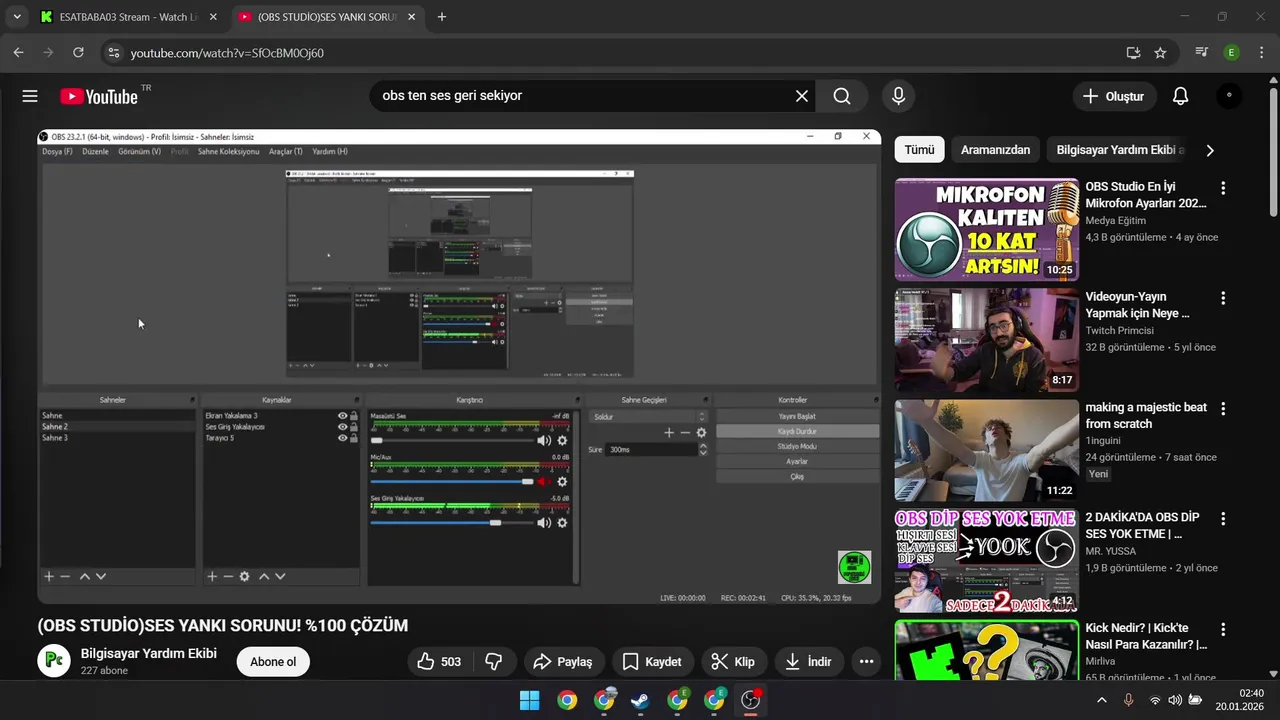Select the Bilgisayar Yardım Ekibi filter chip
This screenshot has width=1280, height=720.
(1120, 150)
